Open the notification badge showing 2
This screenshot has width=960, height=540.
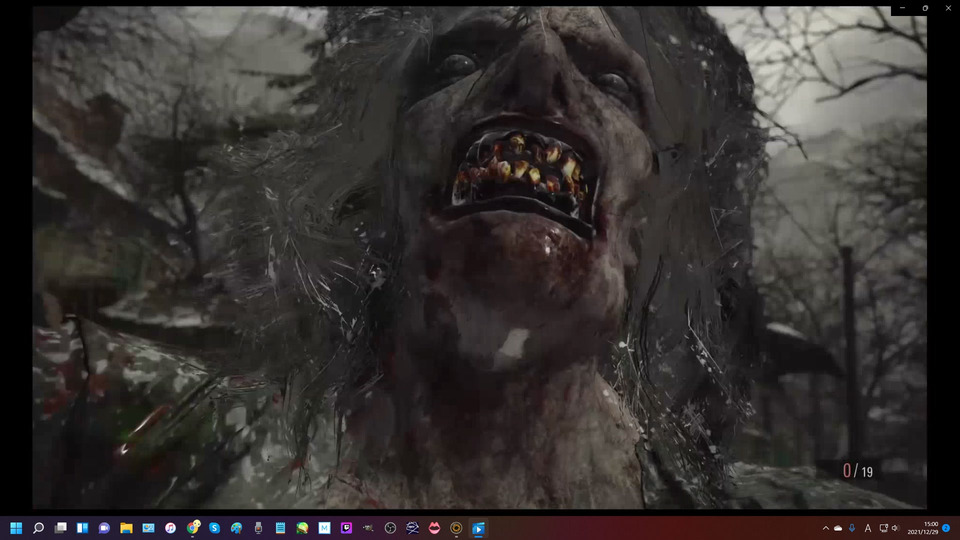[946, 528]
